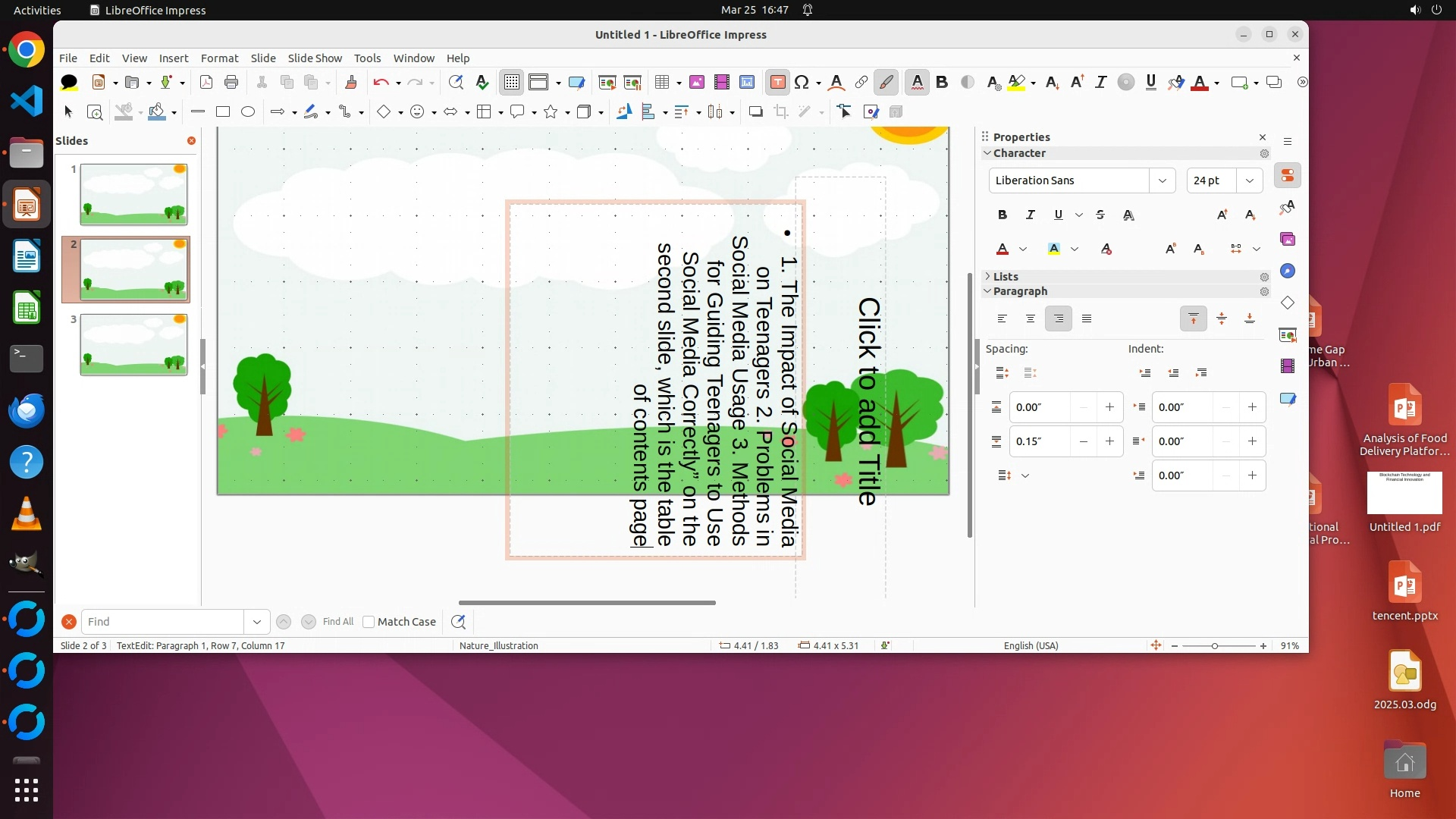Click the Insert Special Character omega icon
Image resolution: width=1456 pixels, height=819 pixels.
[x=802, y=83]
